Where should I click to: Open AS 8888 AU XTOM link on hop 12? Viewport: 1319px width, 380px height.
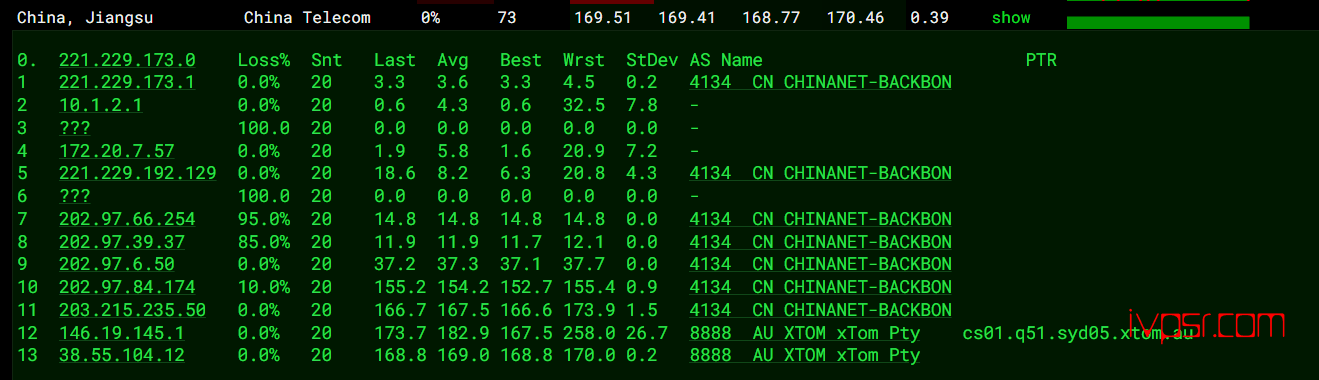tap(805, 333)
